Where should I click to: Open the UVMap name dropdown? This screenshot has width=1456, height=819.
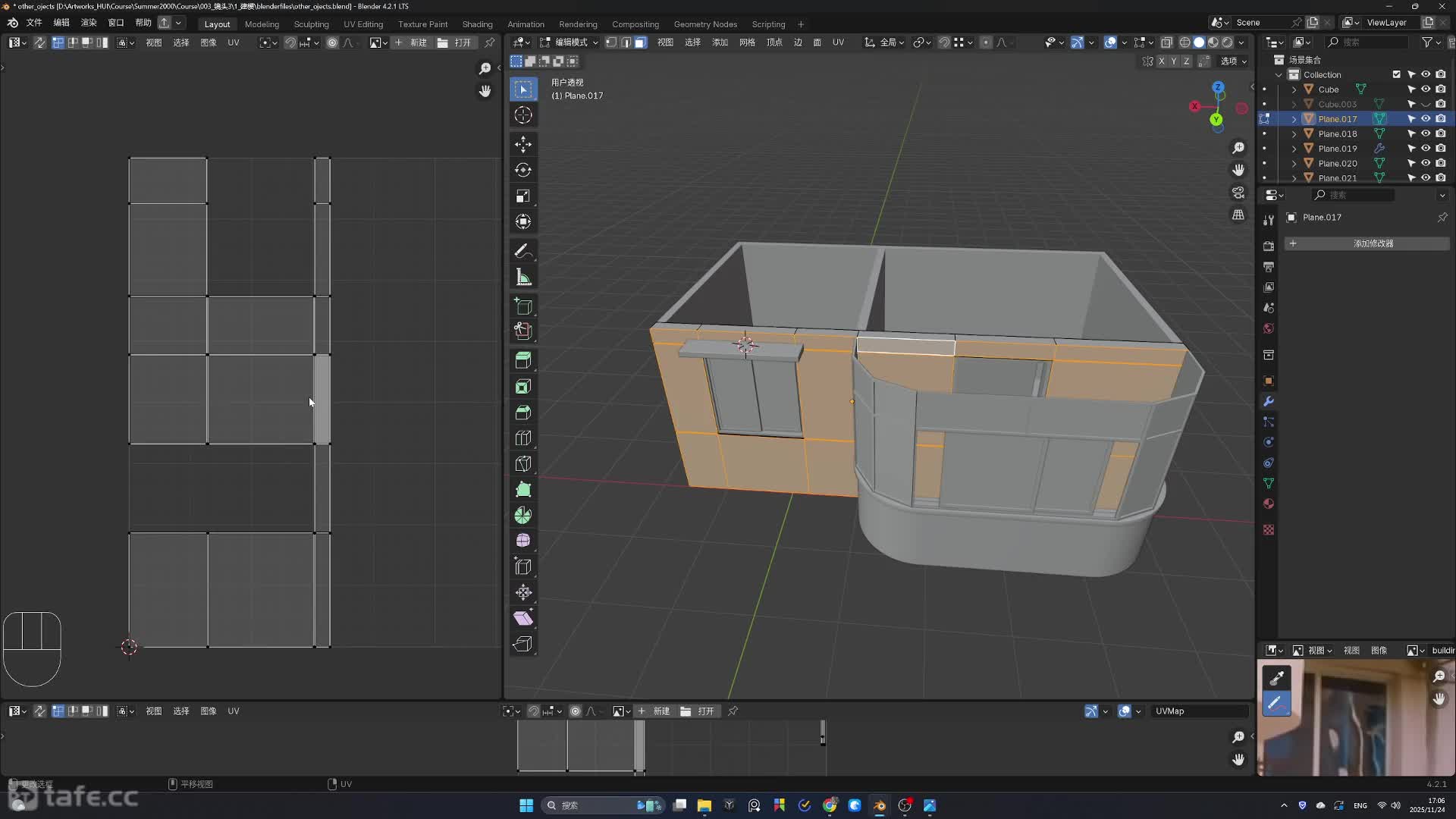(1198, 711)
